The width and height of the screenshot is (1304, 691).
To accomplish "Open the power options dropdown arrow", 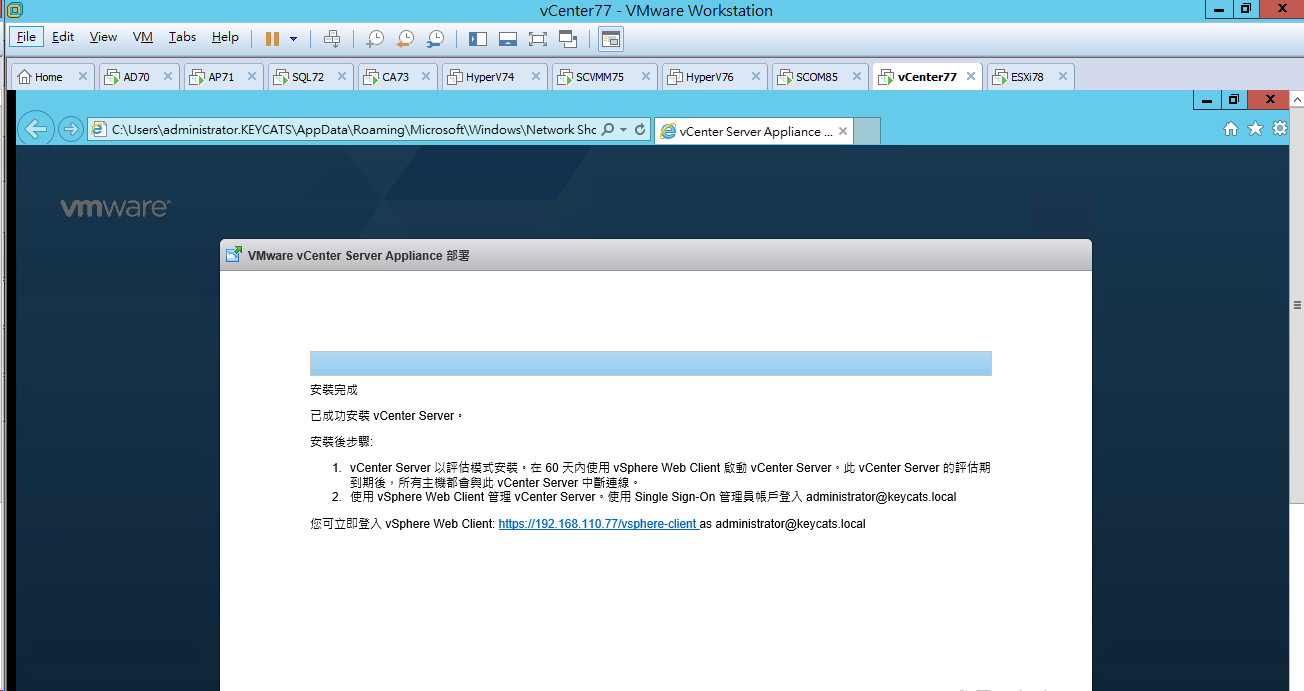I will click(x=293, y=39).
